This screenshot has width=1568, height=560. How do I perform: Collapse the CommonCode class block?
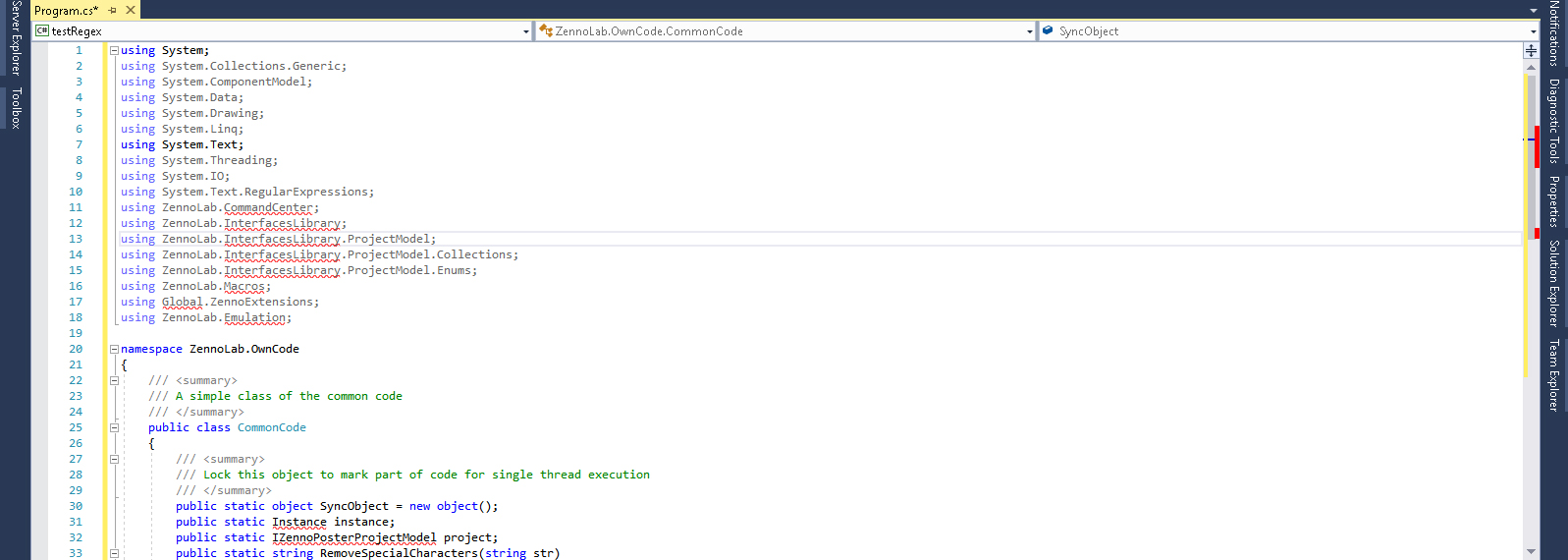114,427
